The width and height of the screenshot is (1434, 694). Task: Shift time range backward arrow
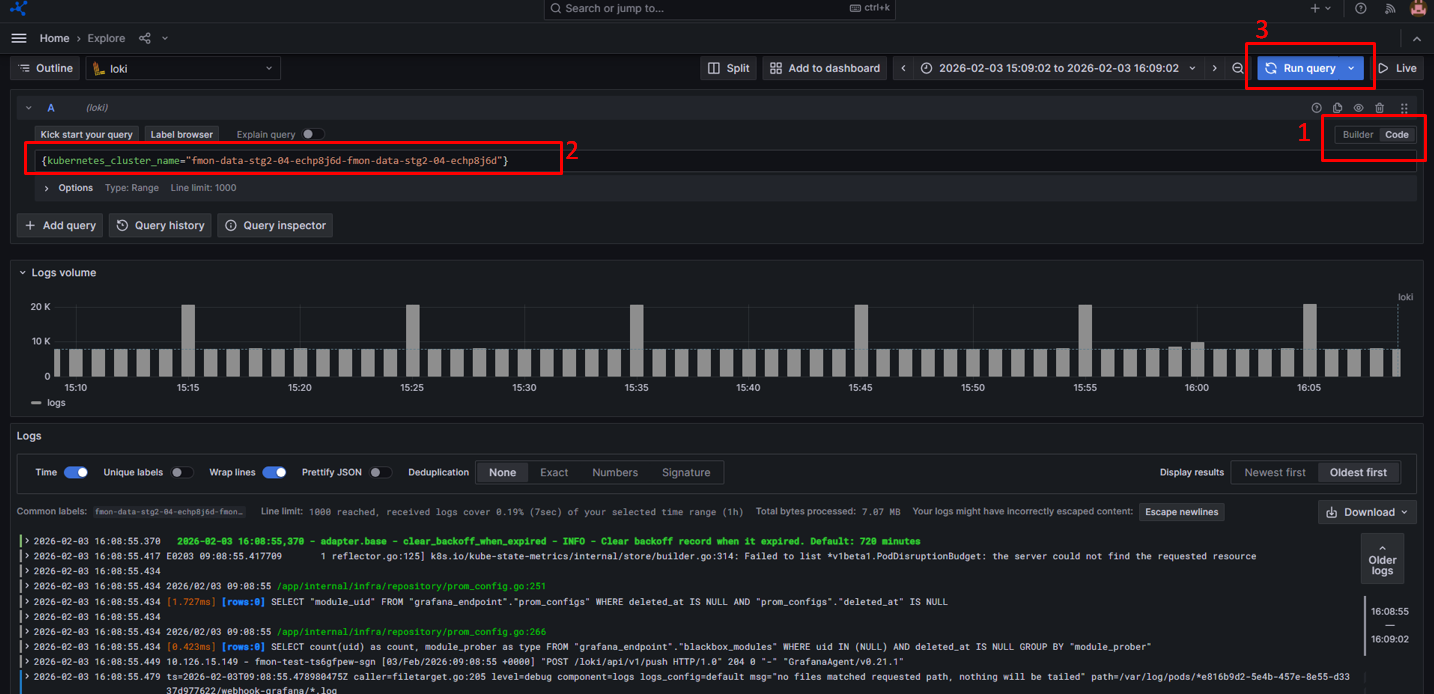coord(904,68)
